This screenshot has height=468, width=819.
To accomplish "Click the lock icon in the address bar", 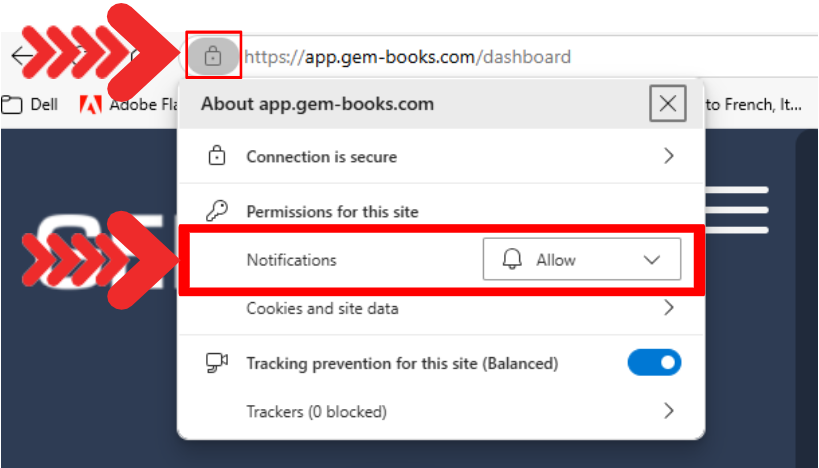I will (x=212, y=57).
